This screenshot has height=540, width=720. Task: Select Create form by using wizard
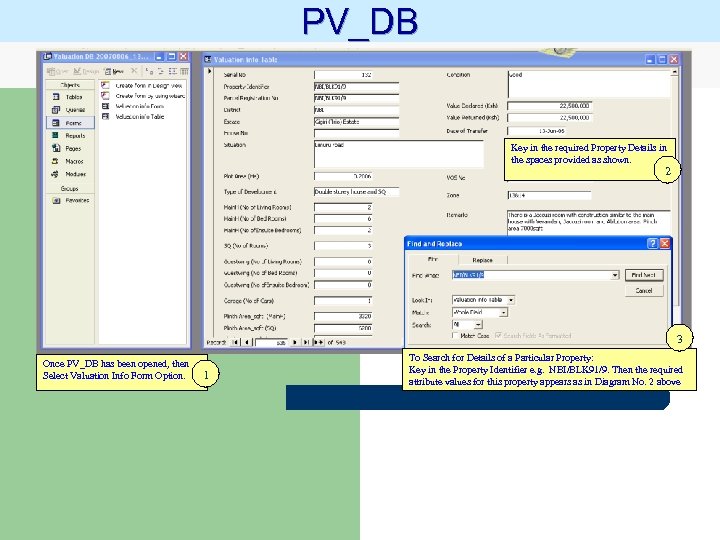pos(144,96)
